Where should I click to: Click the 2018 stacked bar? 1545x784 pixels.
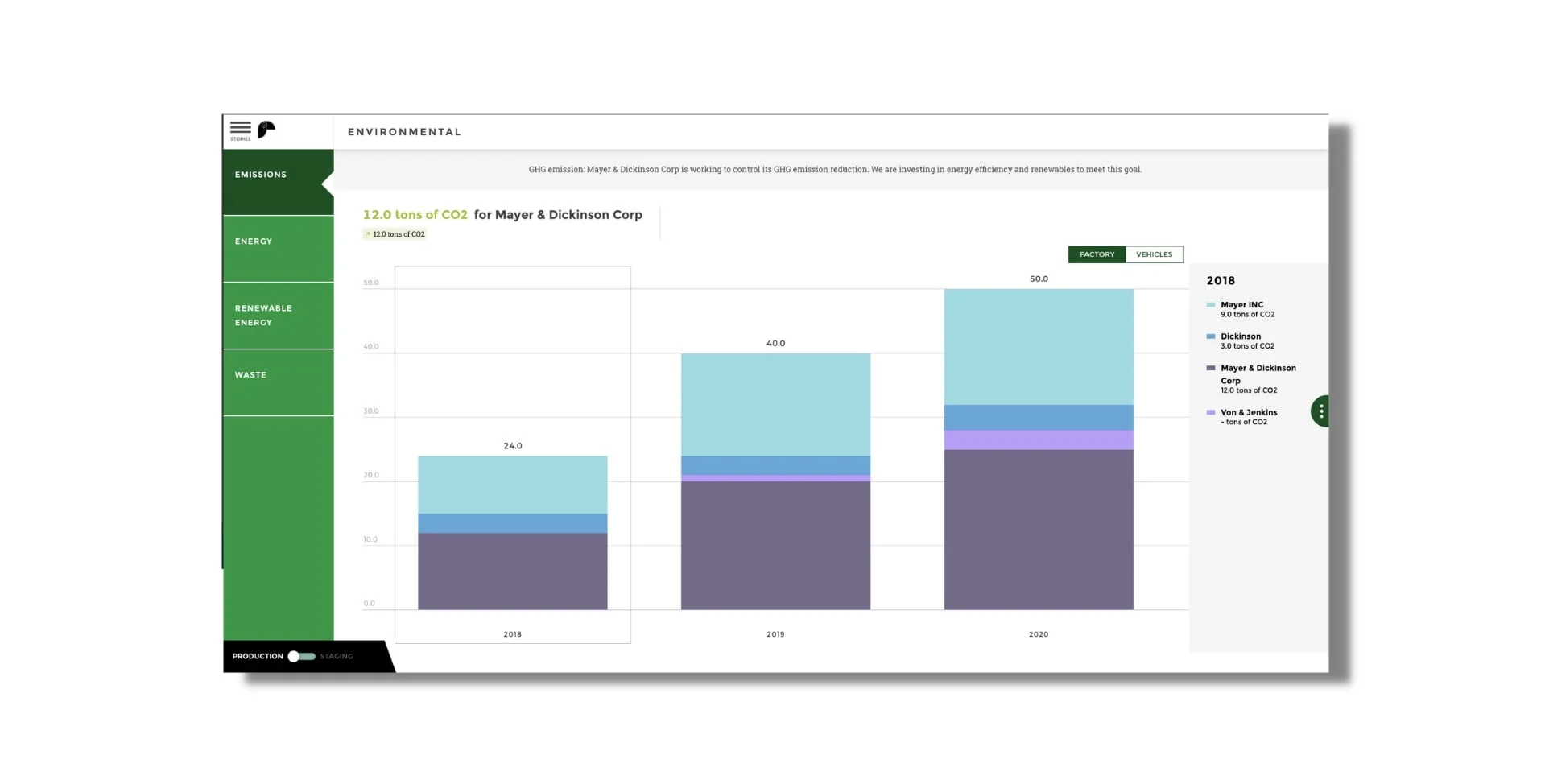point(512,533)
